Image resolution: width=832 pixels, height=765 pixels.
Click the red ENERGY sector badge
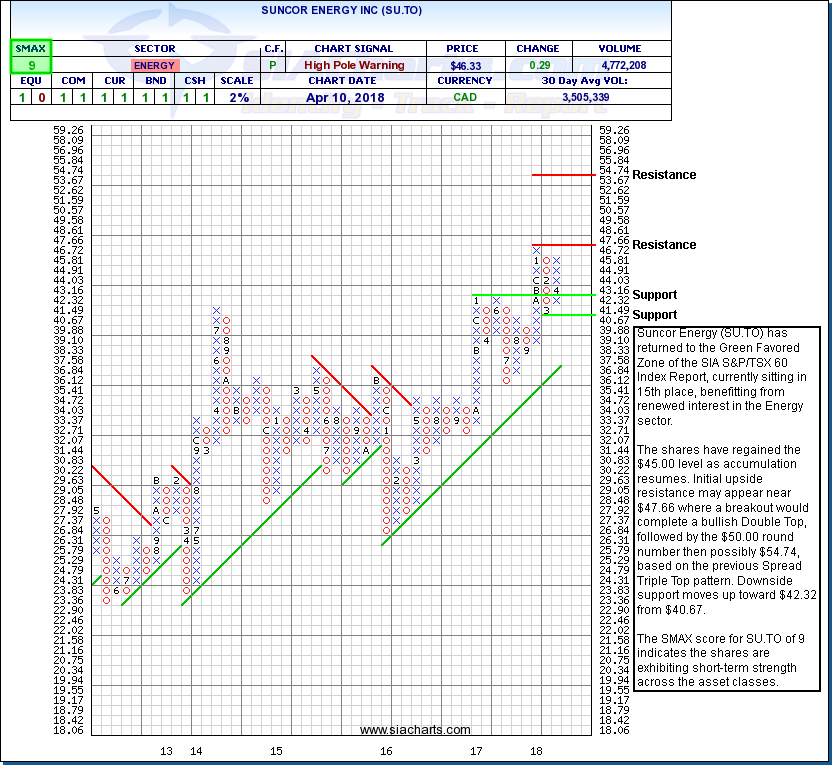(x=154, y=65)
